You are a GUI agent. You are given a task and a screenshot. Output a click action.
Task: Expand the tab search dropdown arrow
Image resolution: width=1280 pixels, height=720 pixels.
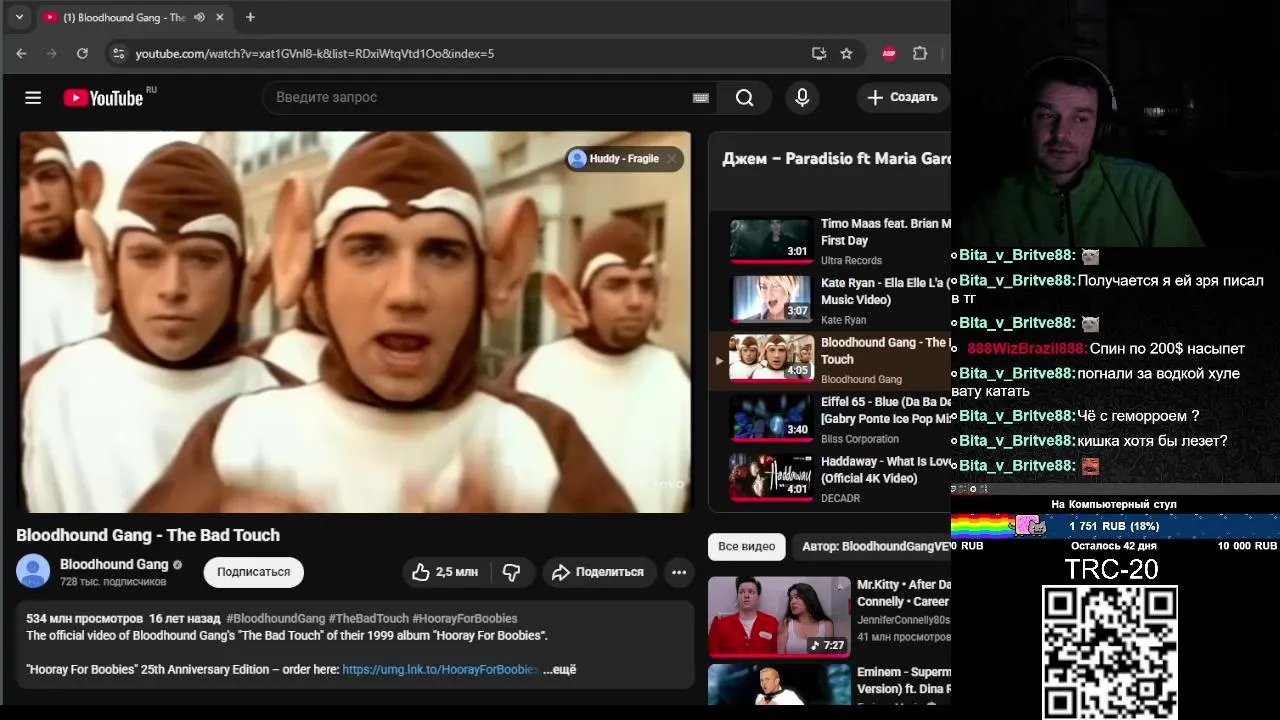19,17
